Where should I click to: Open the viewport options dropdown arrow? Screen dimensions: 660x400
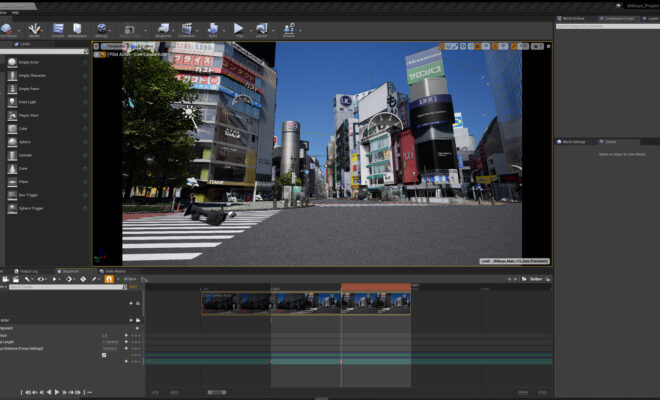(x=96, y=46)
